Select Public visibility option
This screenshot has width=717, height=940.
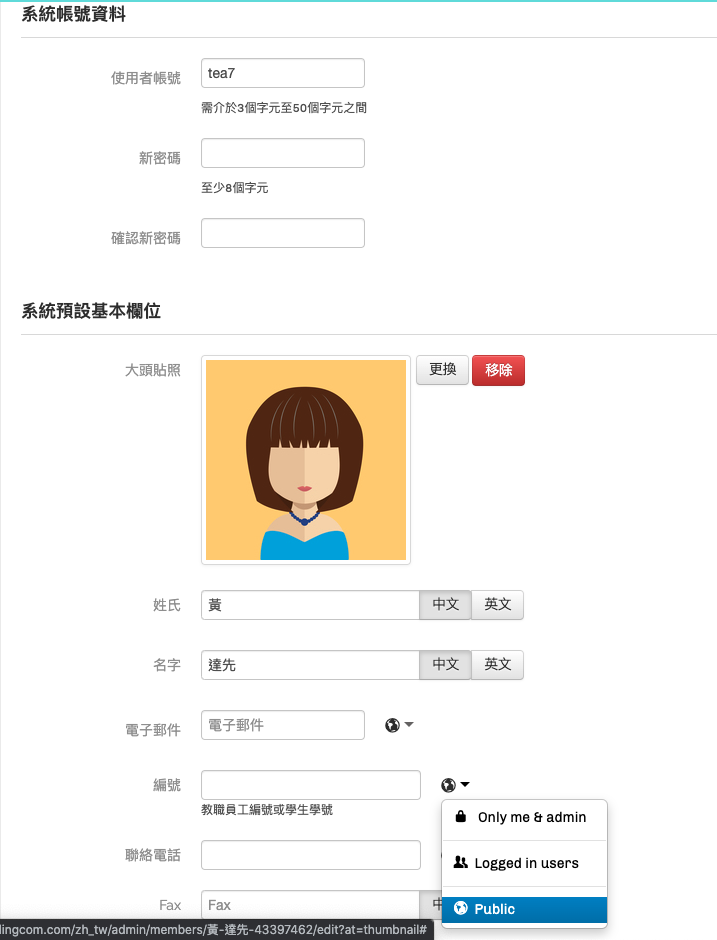495,909
